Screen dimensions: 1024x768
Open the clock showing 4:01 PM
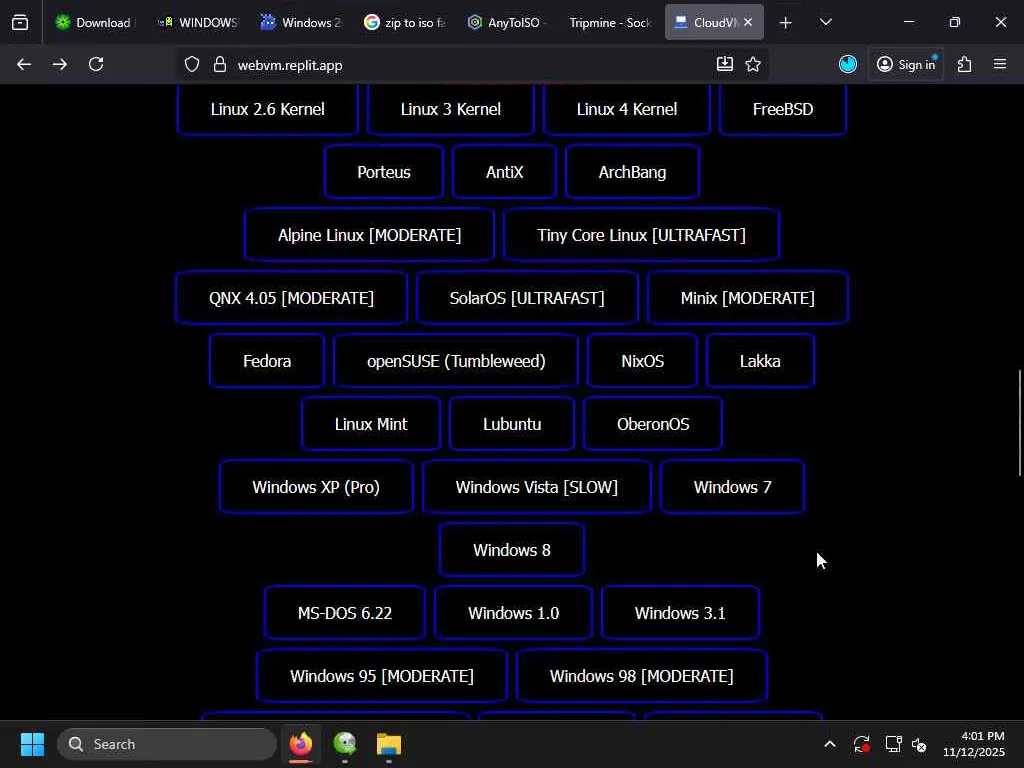974,744
